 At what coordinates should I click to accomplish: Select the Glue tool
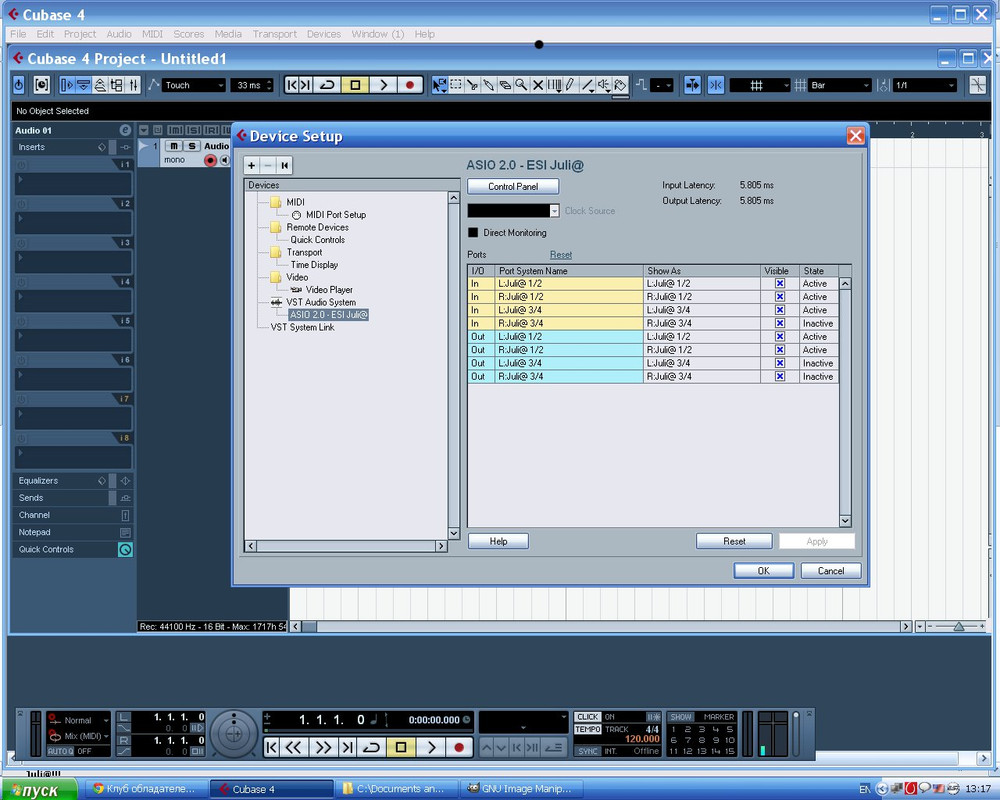click(x=489, y=85)
